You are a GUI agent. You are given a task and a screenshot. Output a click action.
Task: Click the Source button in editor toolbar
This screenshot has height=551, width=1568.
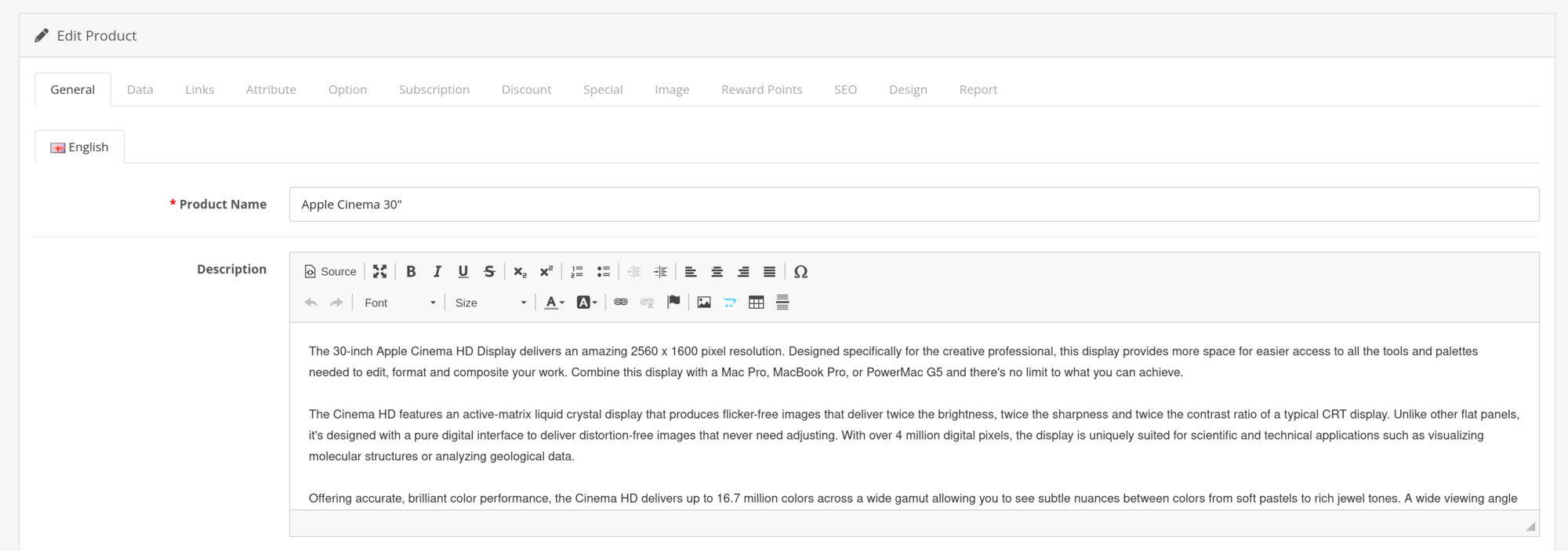click(x=330, y=271)
